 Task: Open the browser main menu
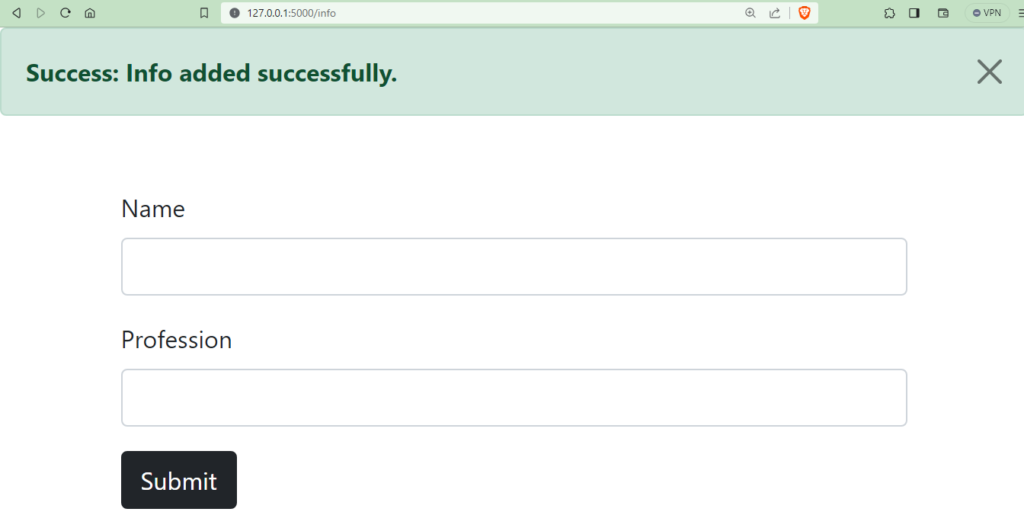(1020, 13)
